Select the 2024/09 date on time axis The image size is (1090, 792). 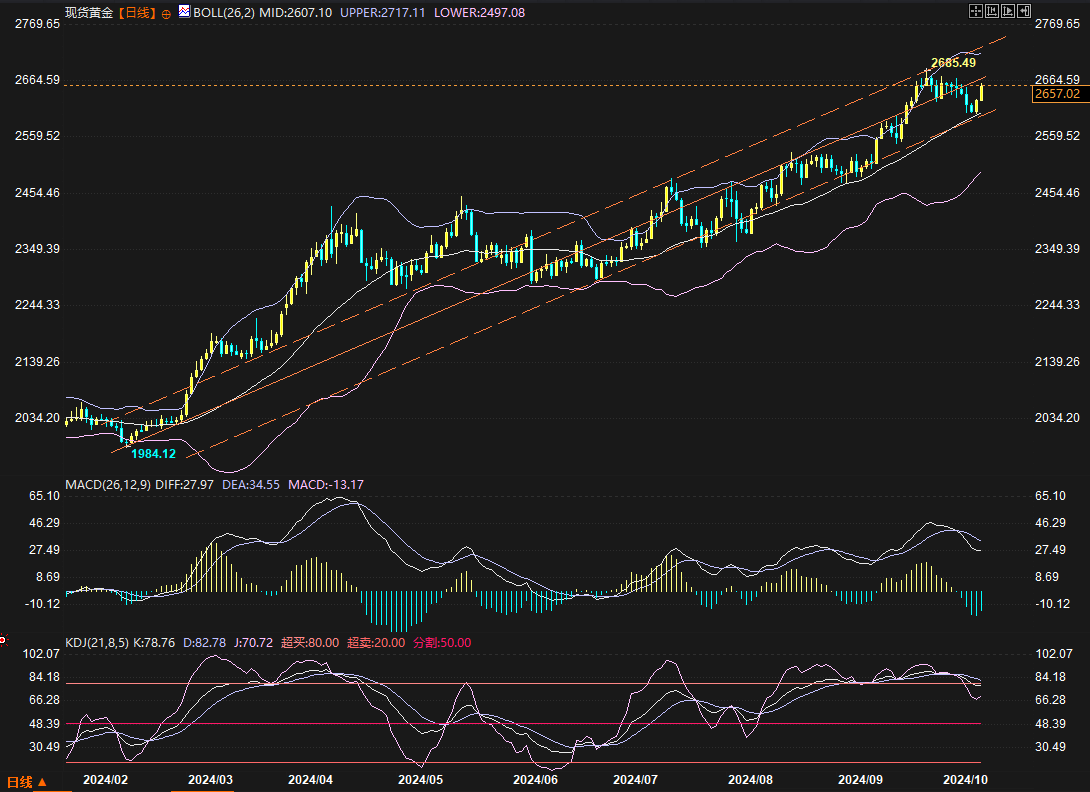pyautogui.click(x=859, y=779)
